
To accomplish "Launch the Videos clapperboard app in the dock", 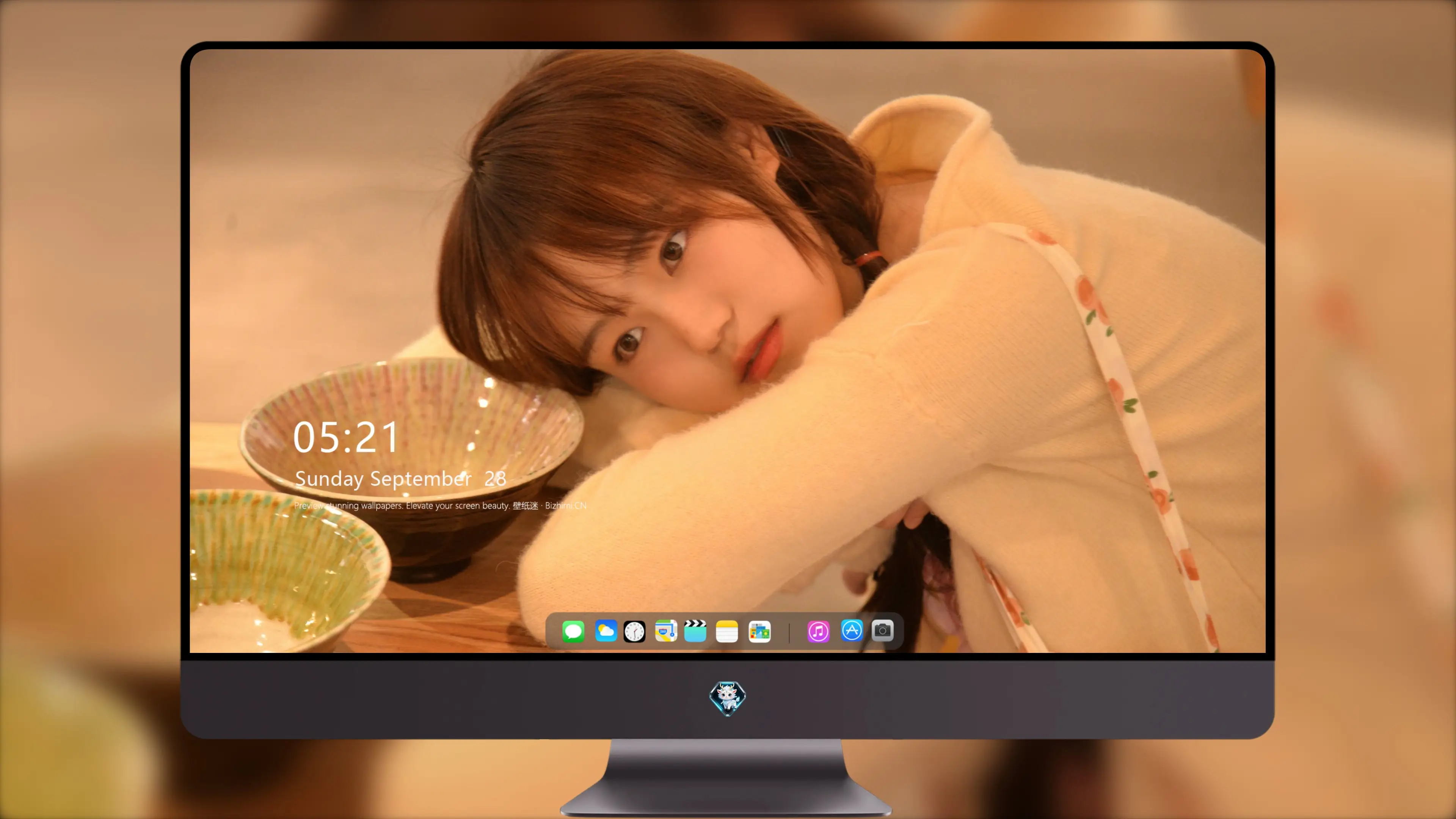I will coord(695,631).
